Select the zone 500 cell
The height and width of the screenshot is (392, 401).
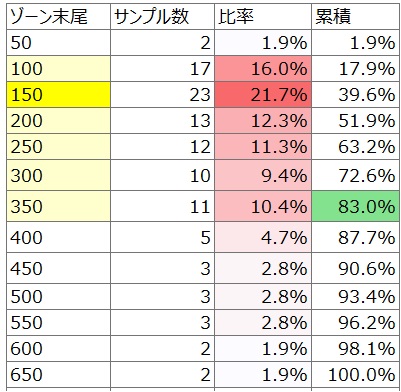[x=58, y=296]
